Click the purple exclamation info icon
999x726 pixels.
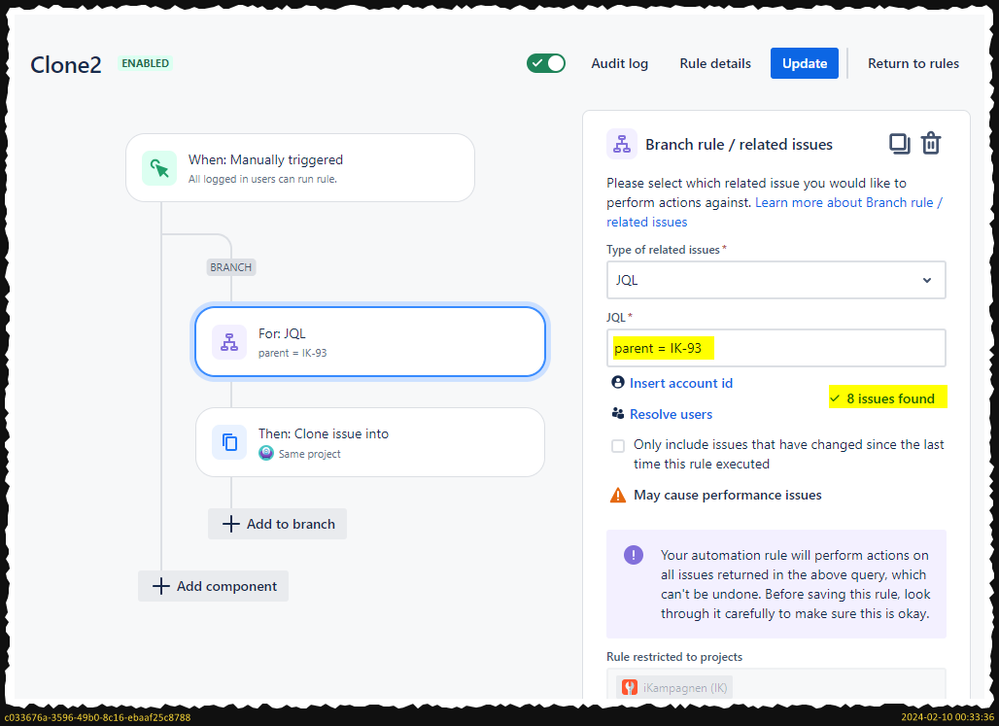(633, 555)
